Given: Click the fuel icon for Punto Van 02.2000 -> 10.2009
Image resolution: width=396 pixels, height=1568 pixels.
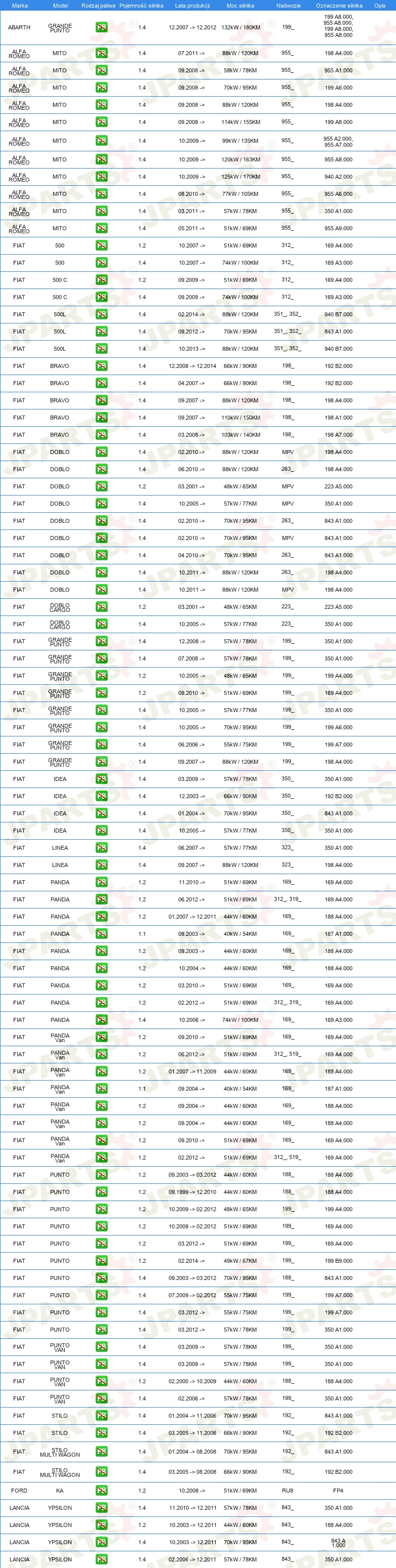Looking at the screenshot, I should pos(101,1381).
